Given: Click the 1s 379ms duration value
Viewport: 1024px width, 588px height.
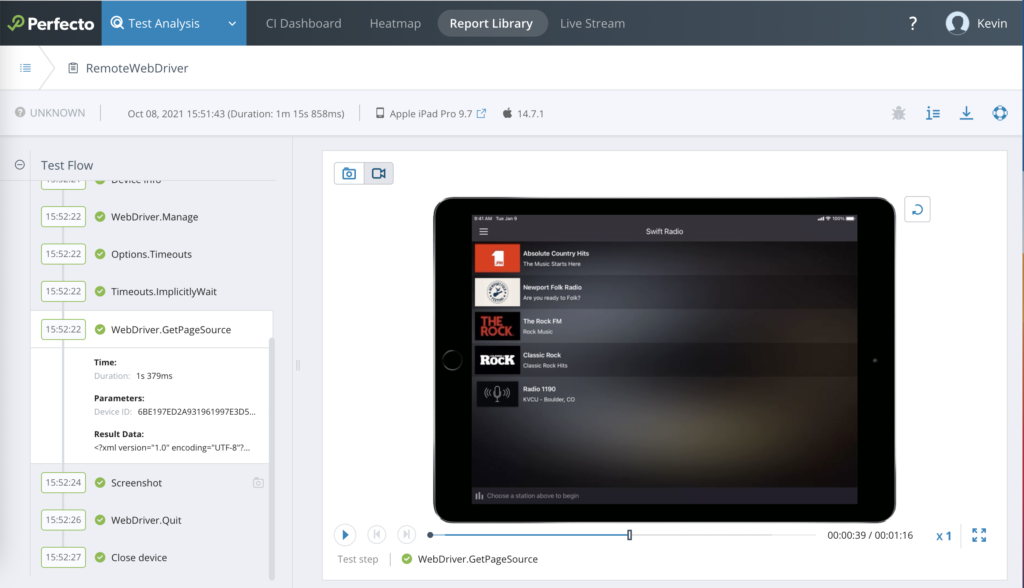Looking at the screenshot, I should 154,376.
